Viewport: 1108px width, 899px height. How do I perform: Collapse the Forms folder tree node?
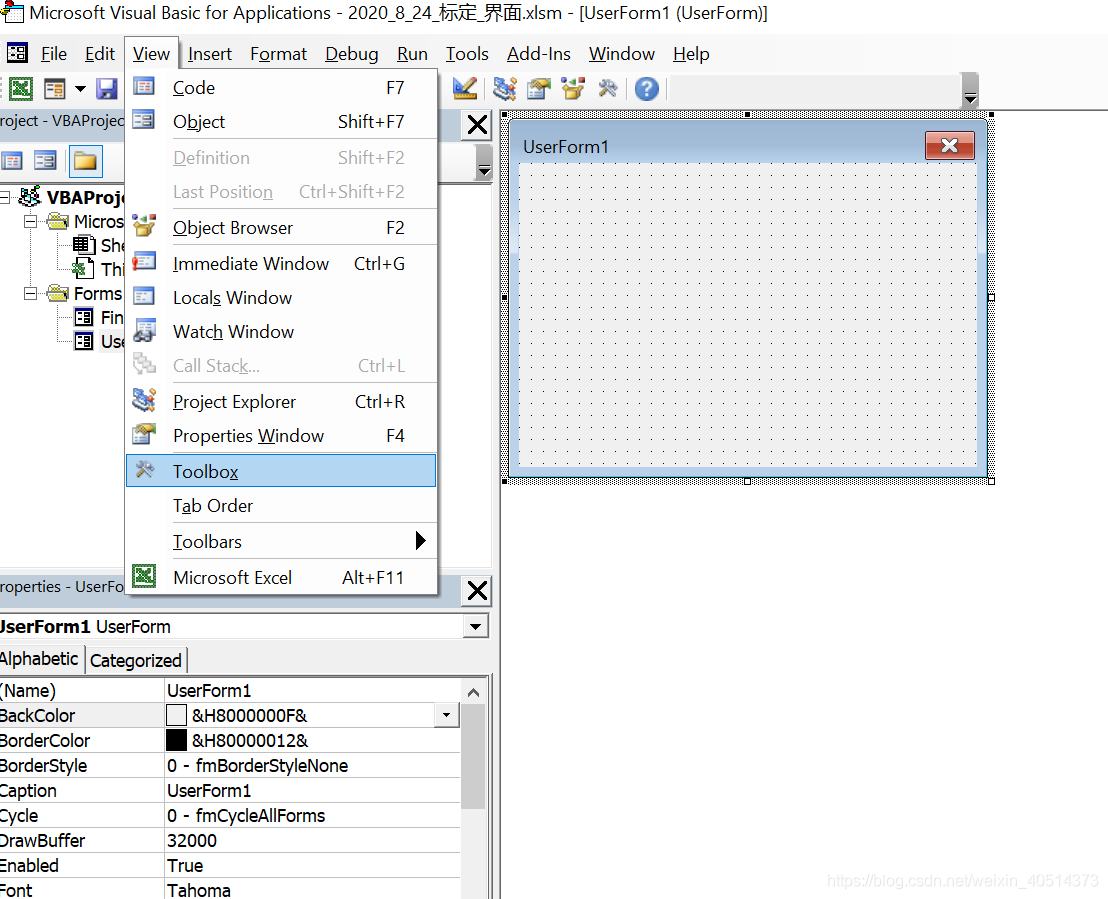30,293
